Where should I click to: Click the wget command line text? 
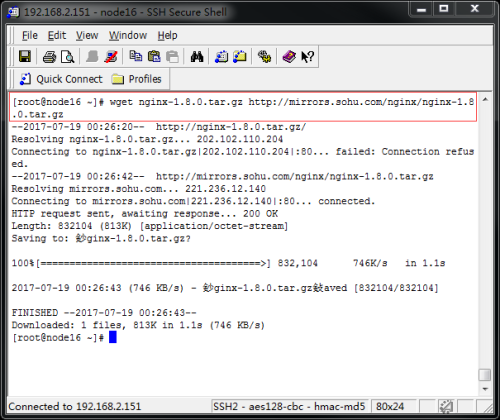point(243,108)
